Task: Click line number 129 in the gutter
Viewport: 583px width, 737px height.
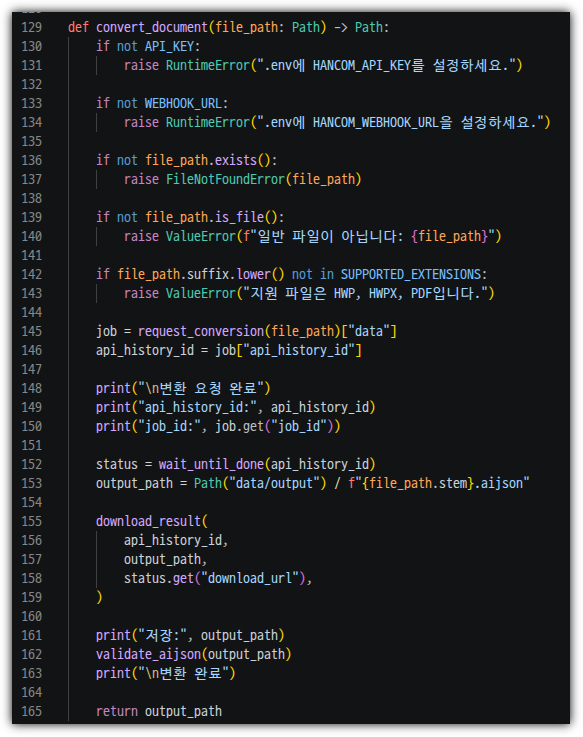Action: (x=32, y=27)
